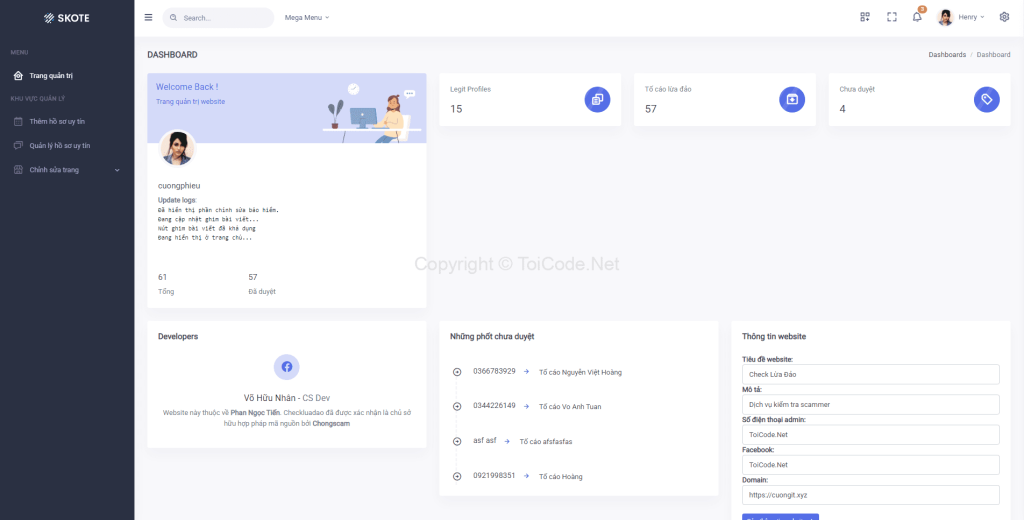Click the Chỉnh sửa trang store icon
Image resolution: width=1024 pixels, height=520 pixels.
[x=18, y=170]
